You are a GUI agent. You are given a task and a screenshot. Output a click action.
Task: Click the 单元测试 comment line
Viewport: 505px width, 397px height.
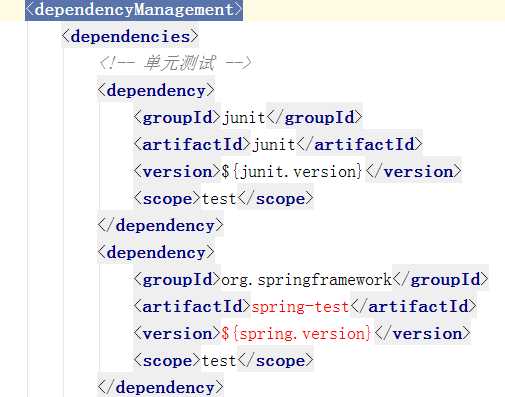pos(175,63)
